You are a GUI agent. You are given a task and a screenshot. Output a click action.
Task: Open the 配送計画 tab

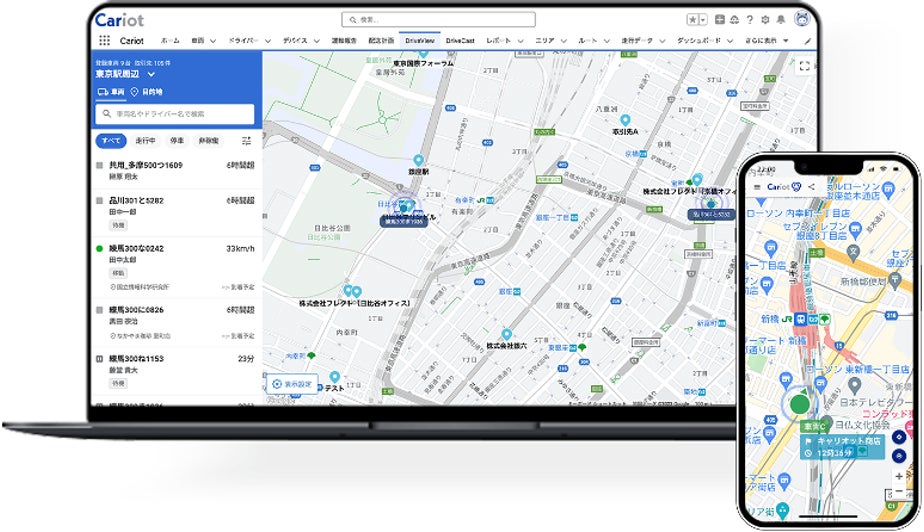pyautogui.click(x=381, y=41)
